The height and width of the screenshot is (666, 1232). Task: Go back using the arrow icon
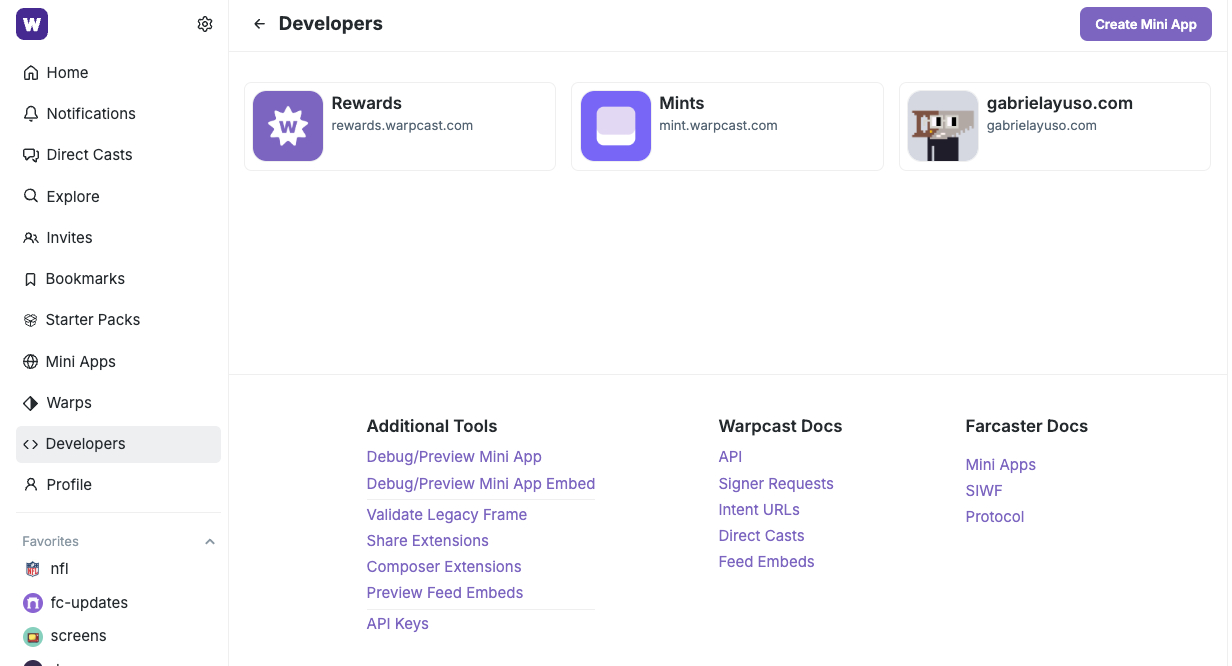point(259,24)
